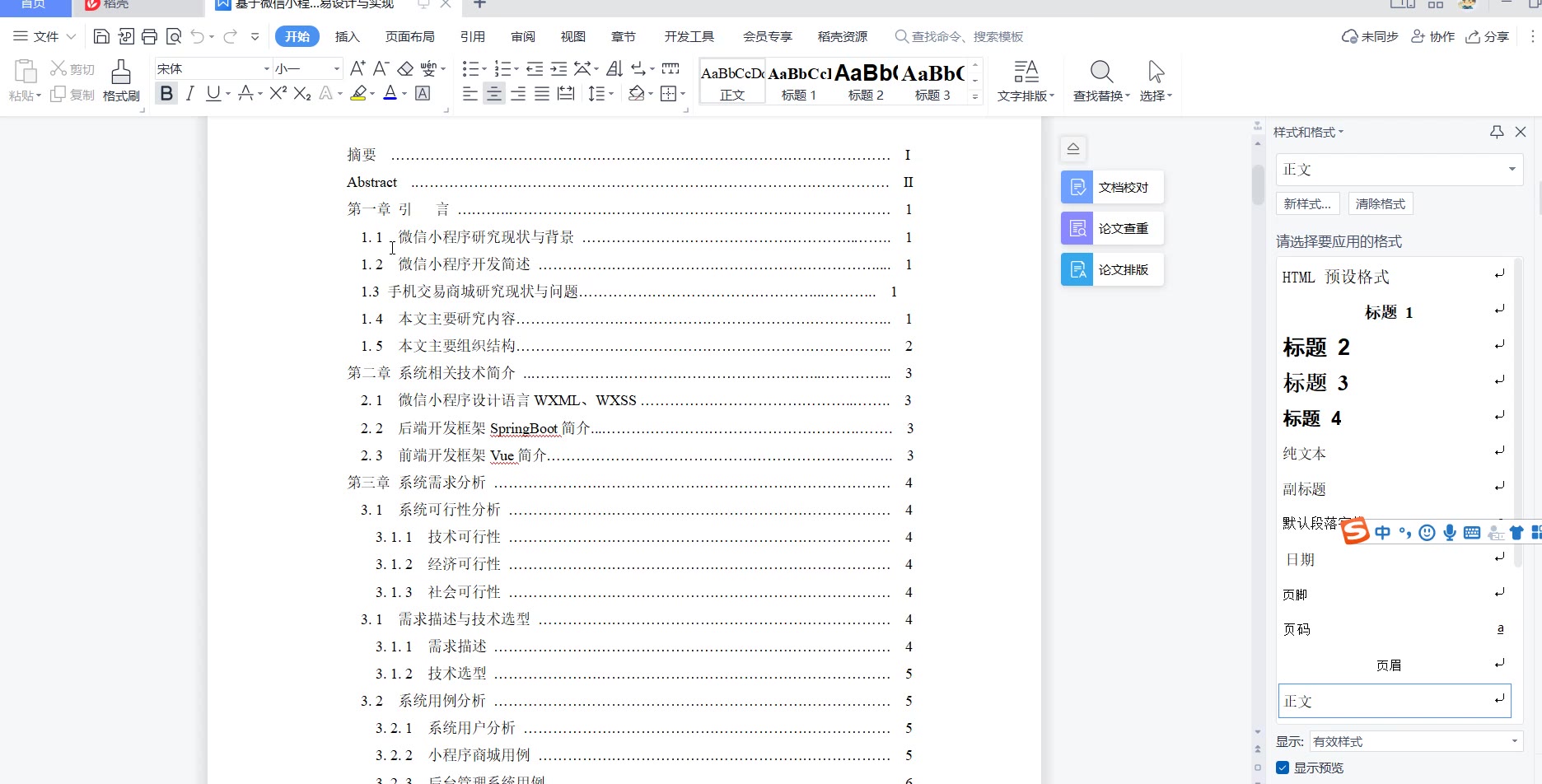Open the font name 宋体 dropdown

click(x=266, y=68)
